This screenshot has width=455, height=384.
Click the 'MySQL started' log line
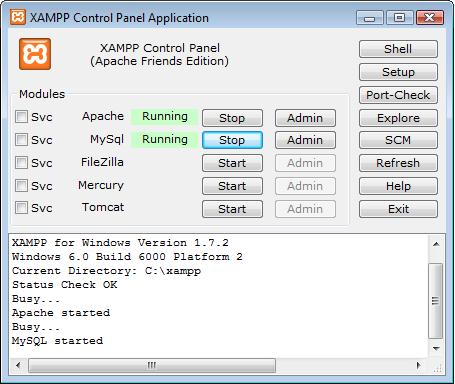pos(58,341)
